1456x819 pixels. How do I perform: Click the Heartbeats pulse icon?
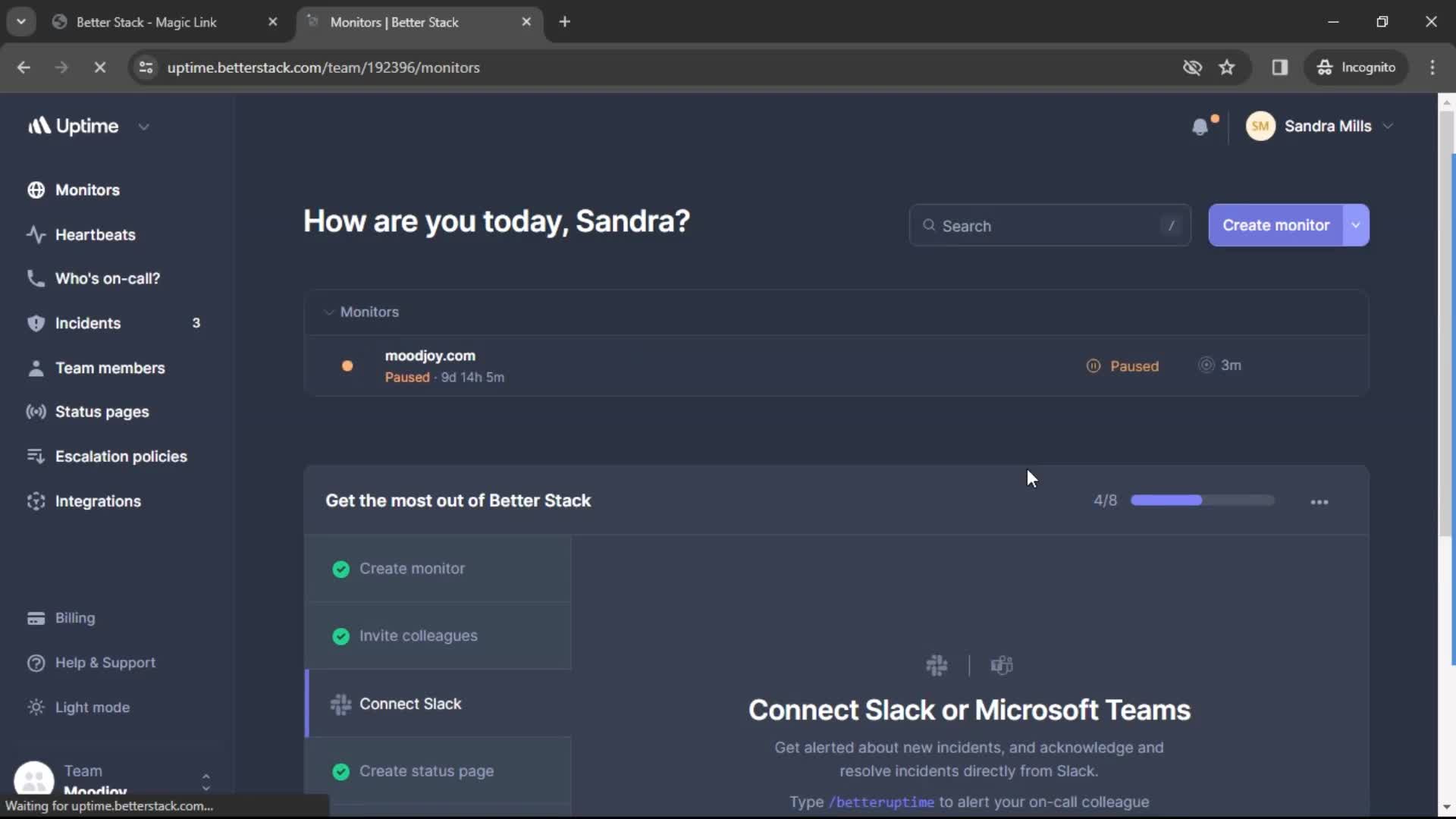pos(36,235)
